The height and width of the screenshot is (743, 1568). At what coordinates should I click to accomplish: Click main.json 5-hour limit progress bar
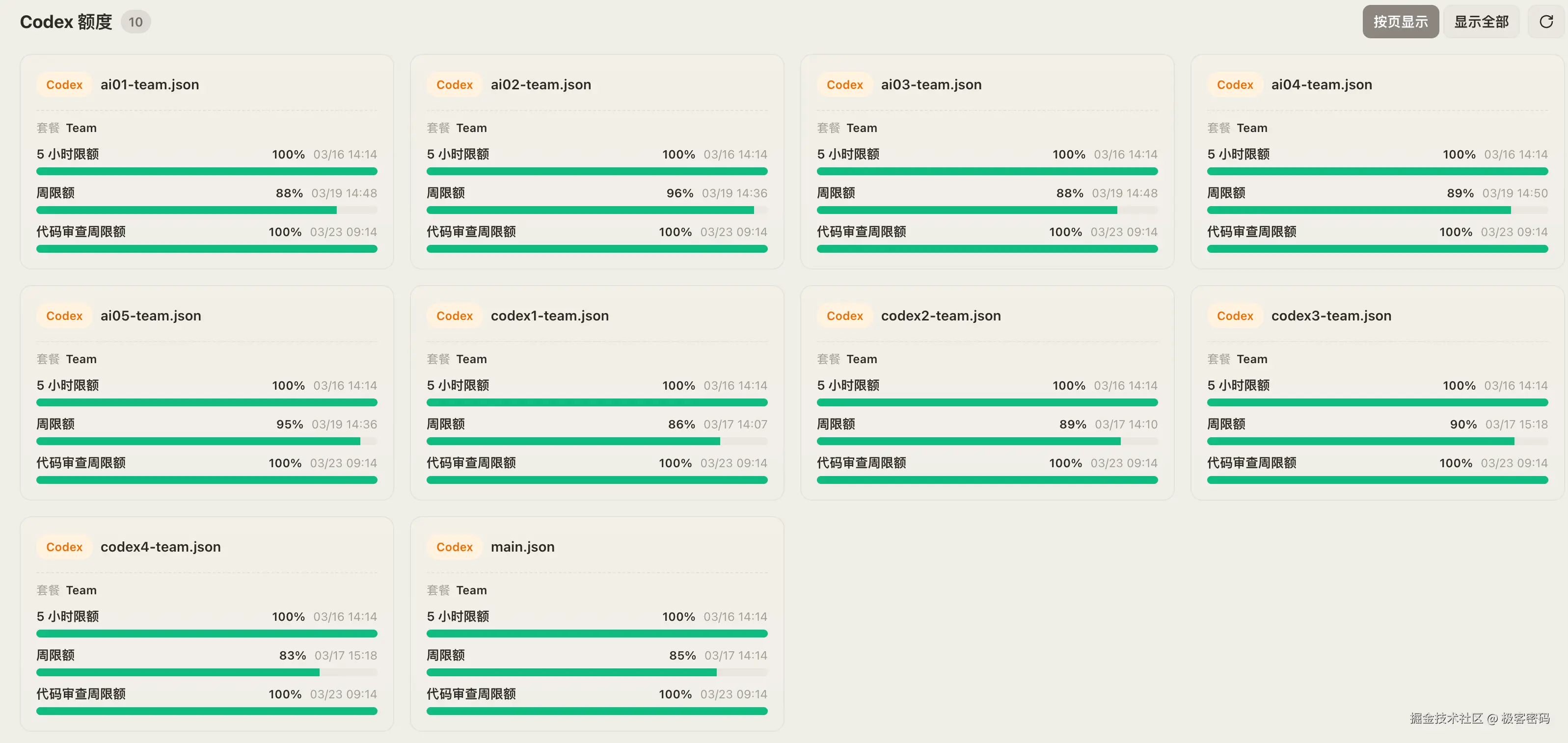(596, 634)
